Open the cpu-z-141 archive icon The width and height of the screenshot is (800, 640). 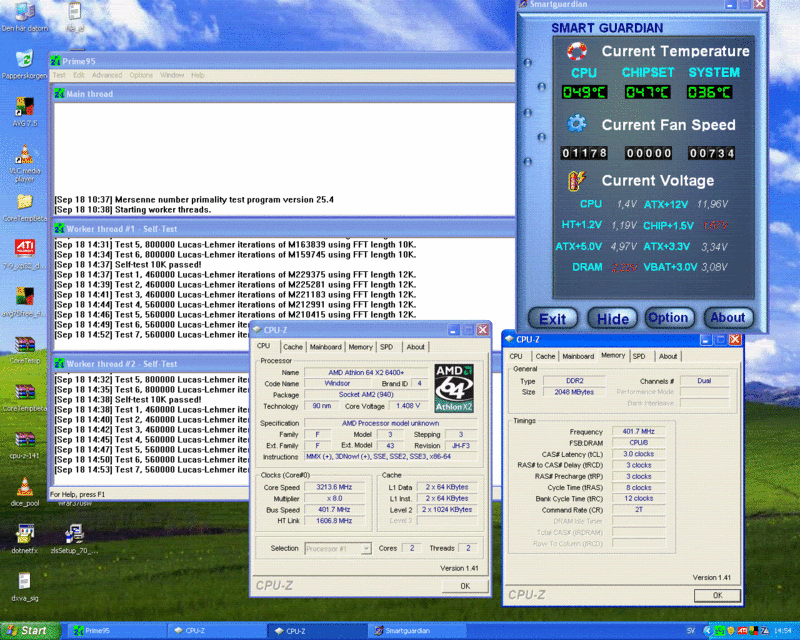point(24,439)
